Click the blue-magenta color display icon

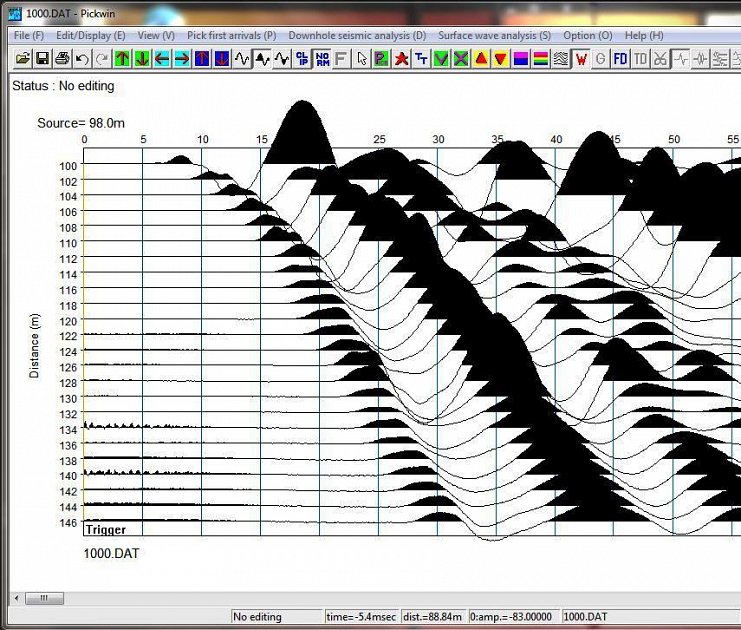point(521,59)
